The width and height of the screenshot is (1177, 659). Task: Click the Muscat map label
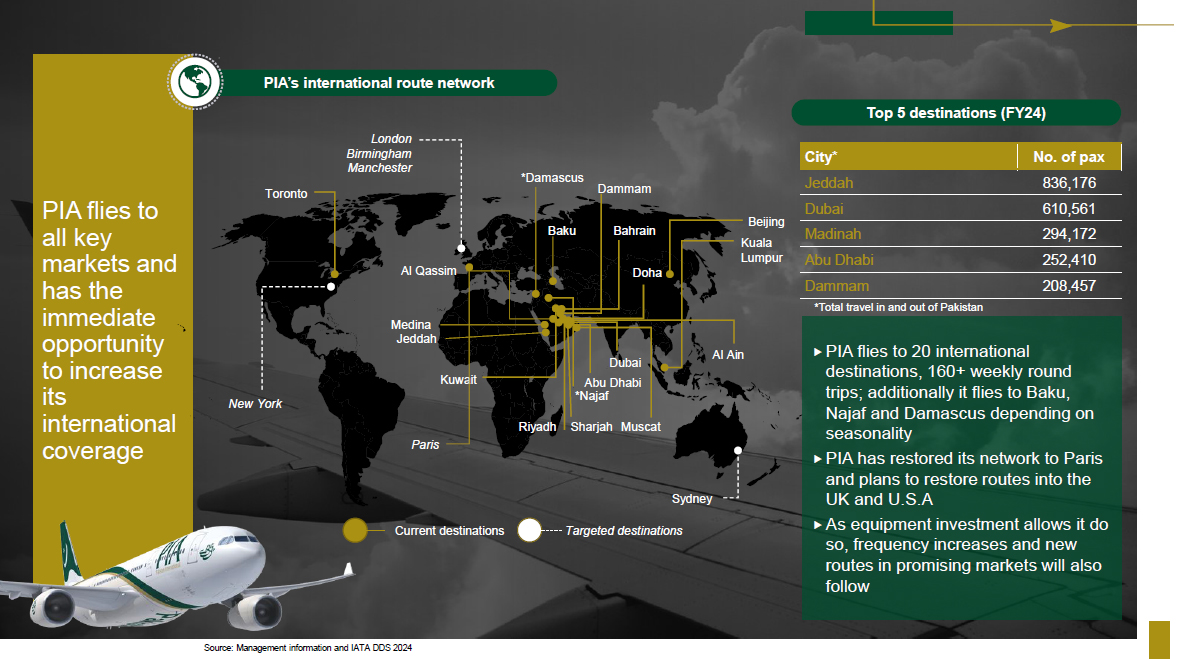tap(640, 426)
